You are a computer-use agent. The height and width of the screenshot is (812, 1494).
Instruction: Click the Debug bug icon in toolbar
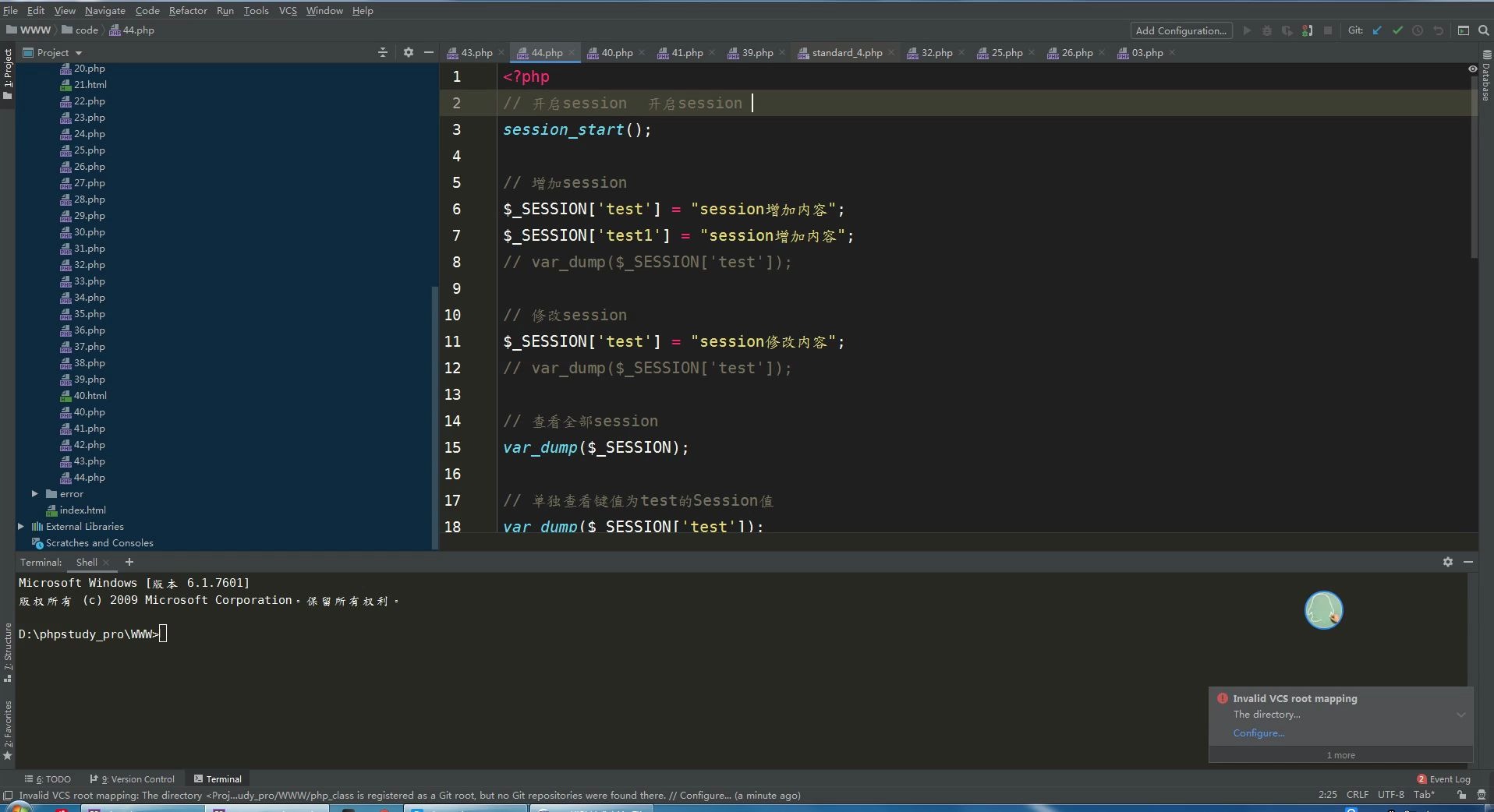[x=1267, y=30]
